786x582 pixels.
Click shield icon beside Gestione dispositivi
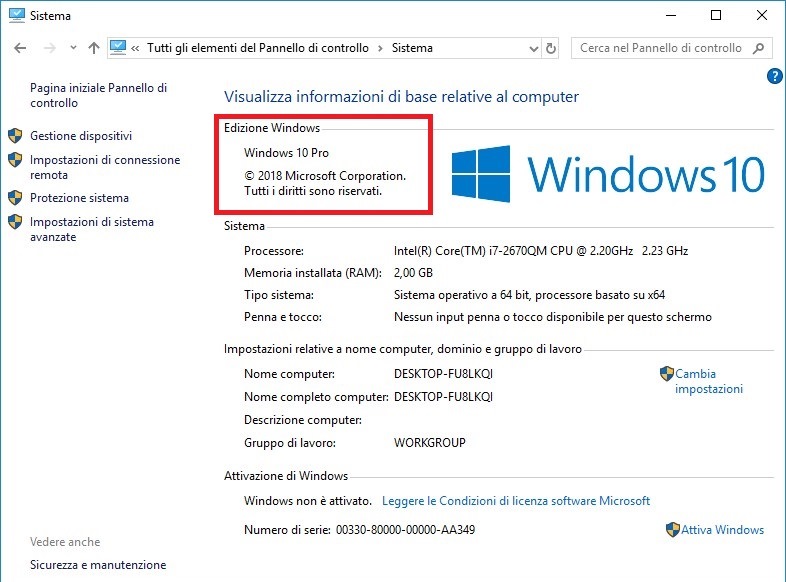pos(15,135)
